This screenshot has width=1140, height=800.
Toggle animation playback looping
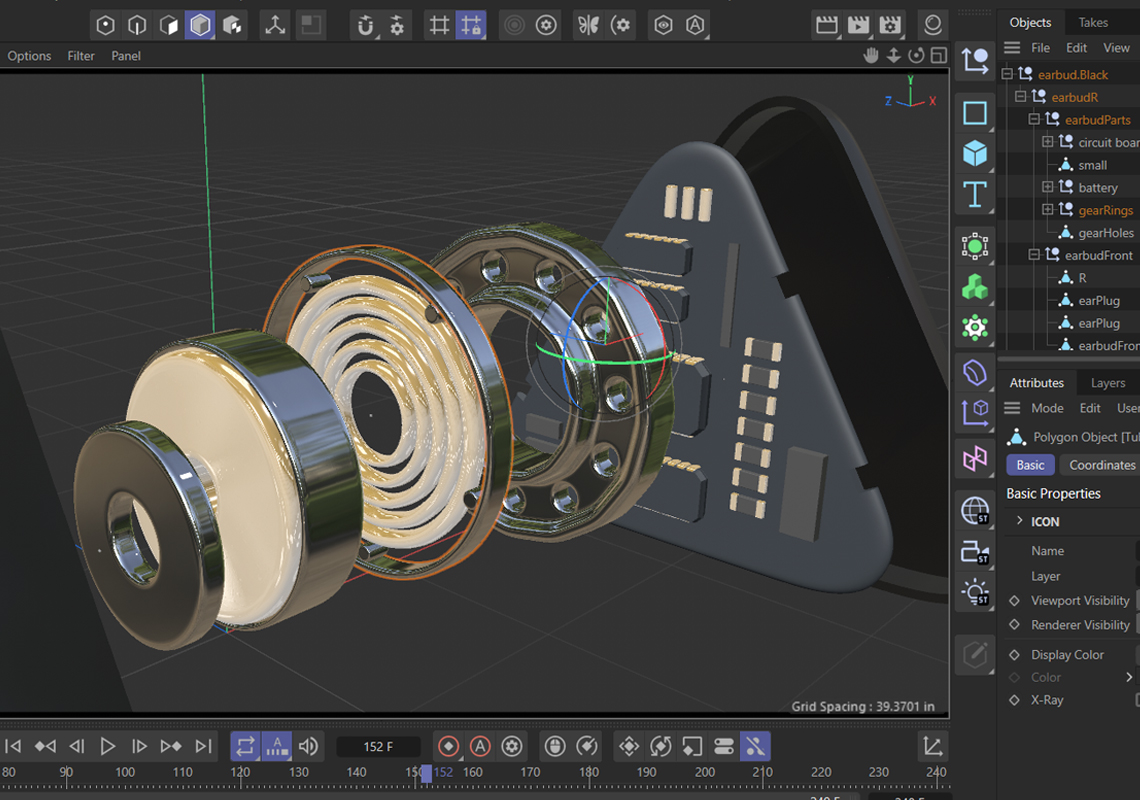[244, 746]
